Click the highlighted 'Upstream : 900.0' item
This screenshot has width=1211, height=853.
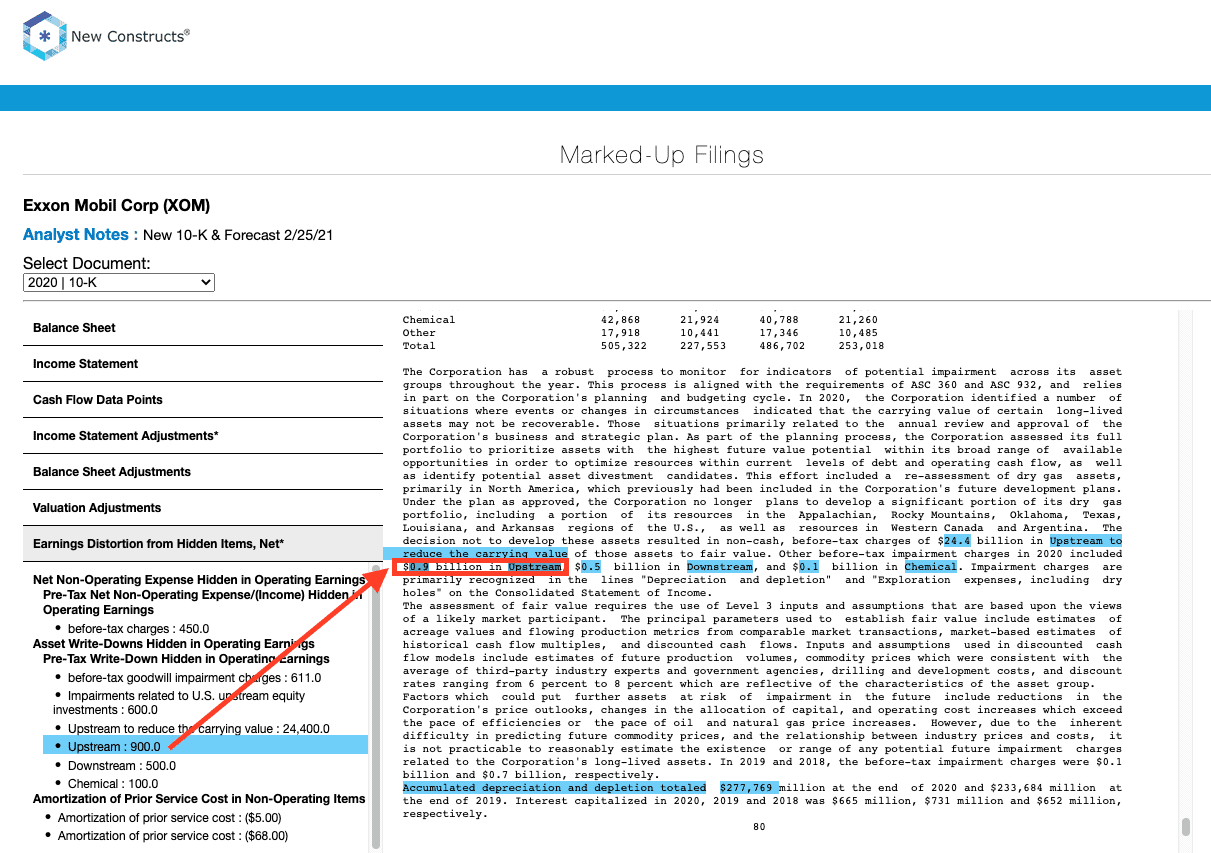(205, 746)
